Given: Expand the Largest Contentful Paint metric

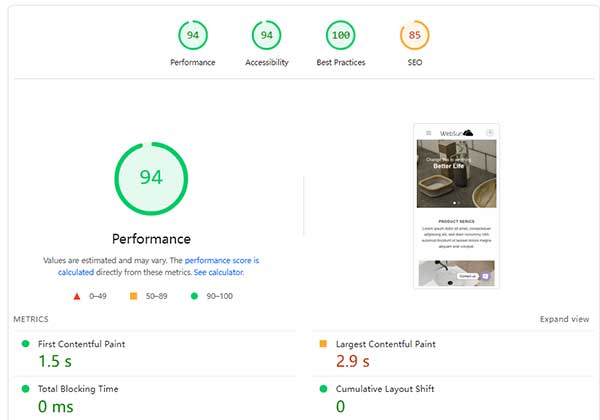Looking at the screenshot, I should 384,344.
